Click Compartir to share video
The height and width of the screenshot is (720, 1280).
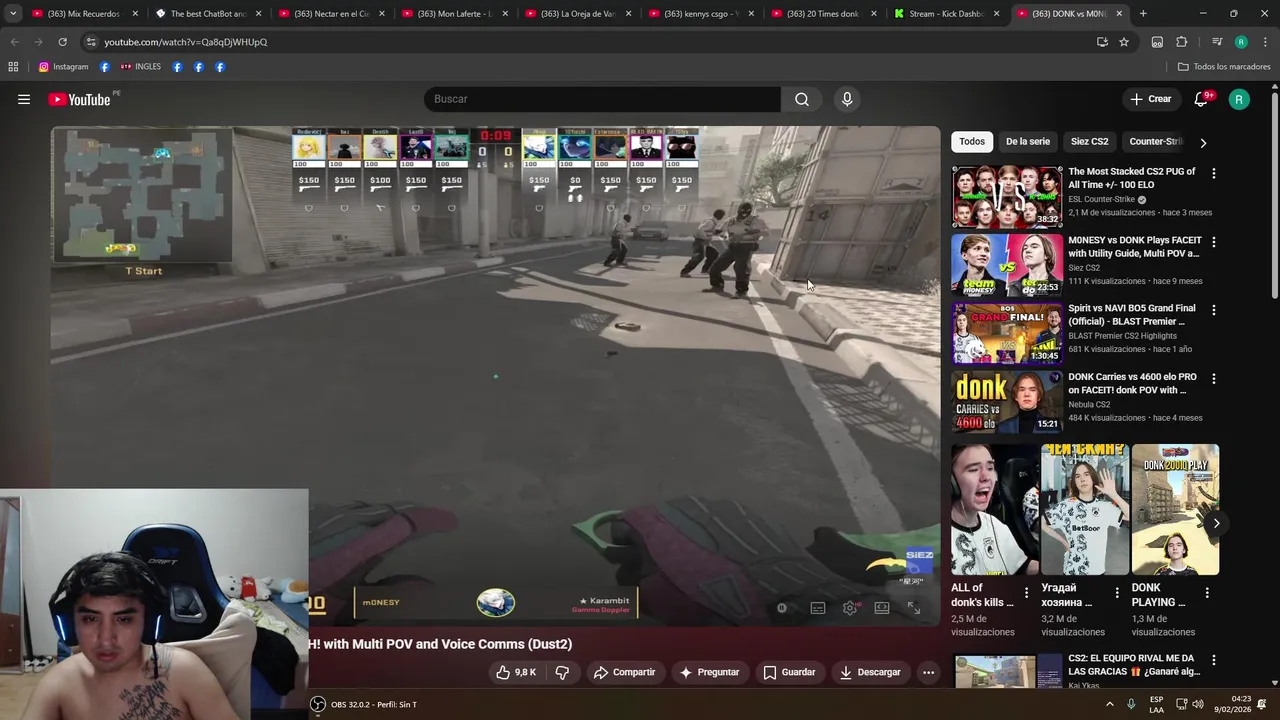coord(624,672)
